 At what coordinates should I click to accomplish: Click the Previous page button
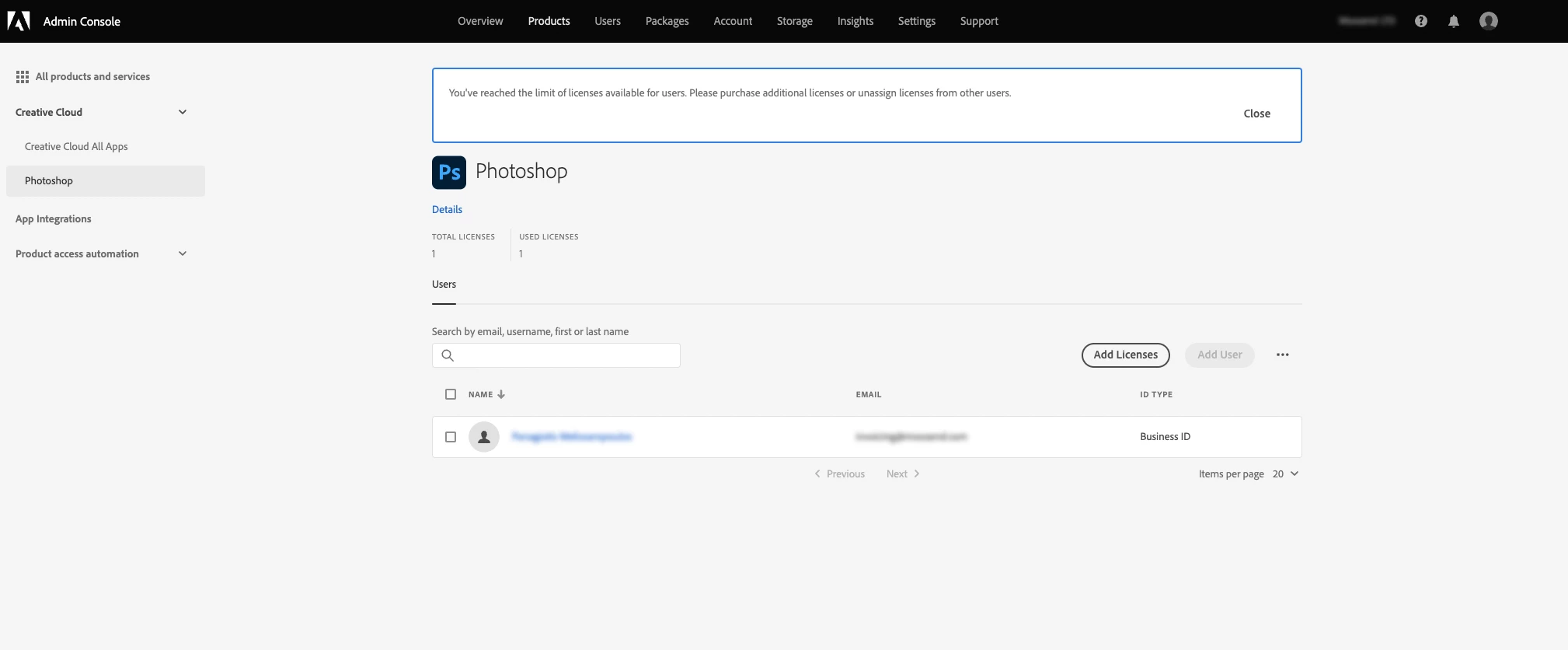[x=839, y=474]
